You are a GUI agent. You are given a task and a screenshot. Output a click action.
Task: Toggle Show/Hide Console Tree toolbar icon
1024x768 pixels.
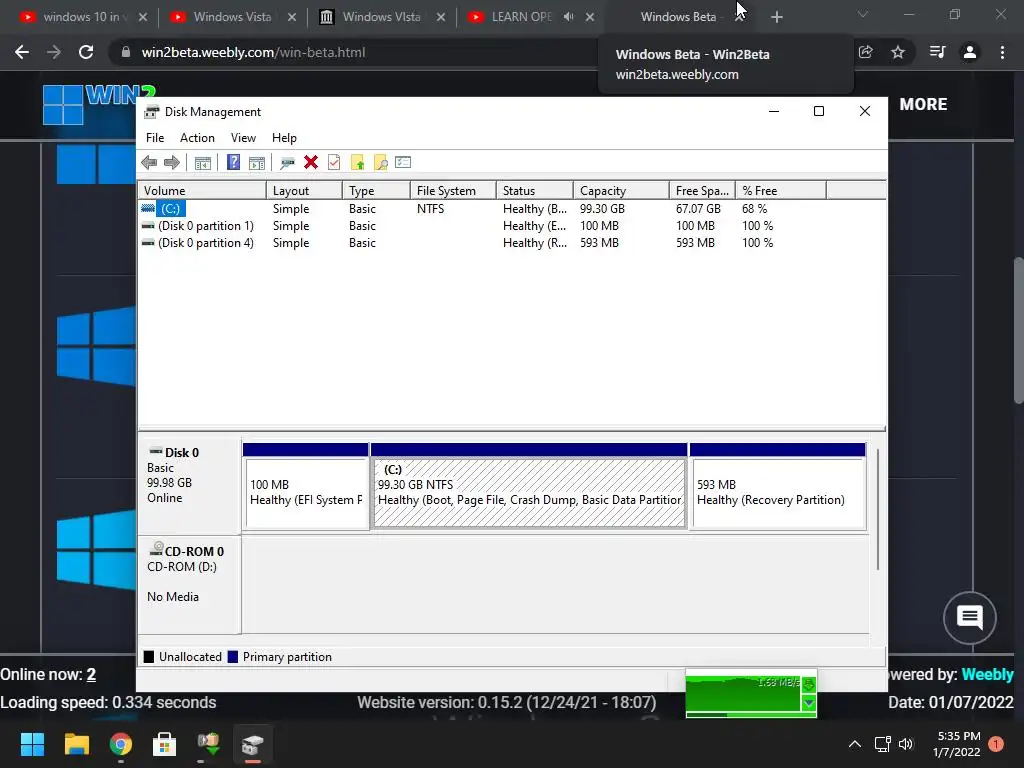pos(203,163)
